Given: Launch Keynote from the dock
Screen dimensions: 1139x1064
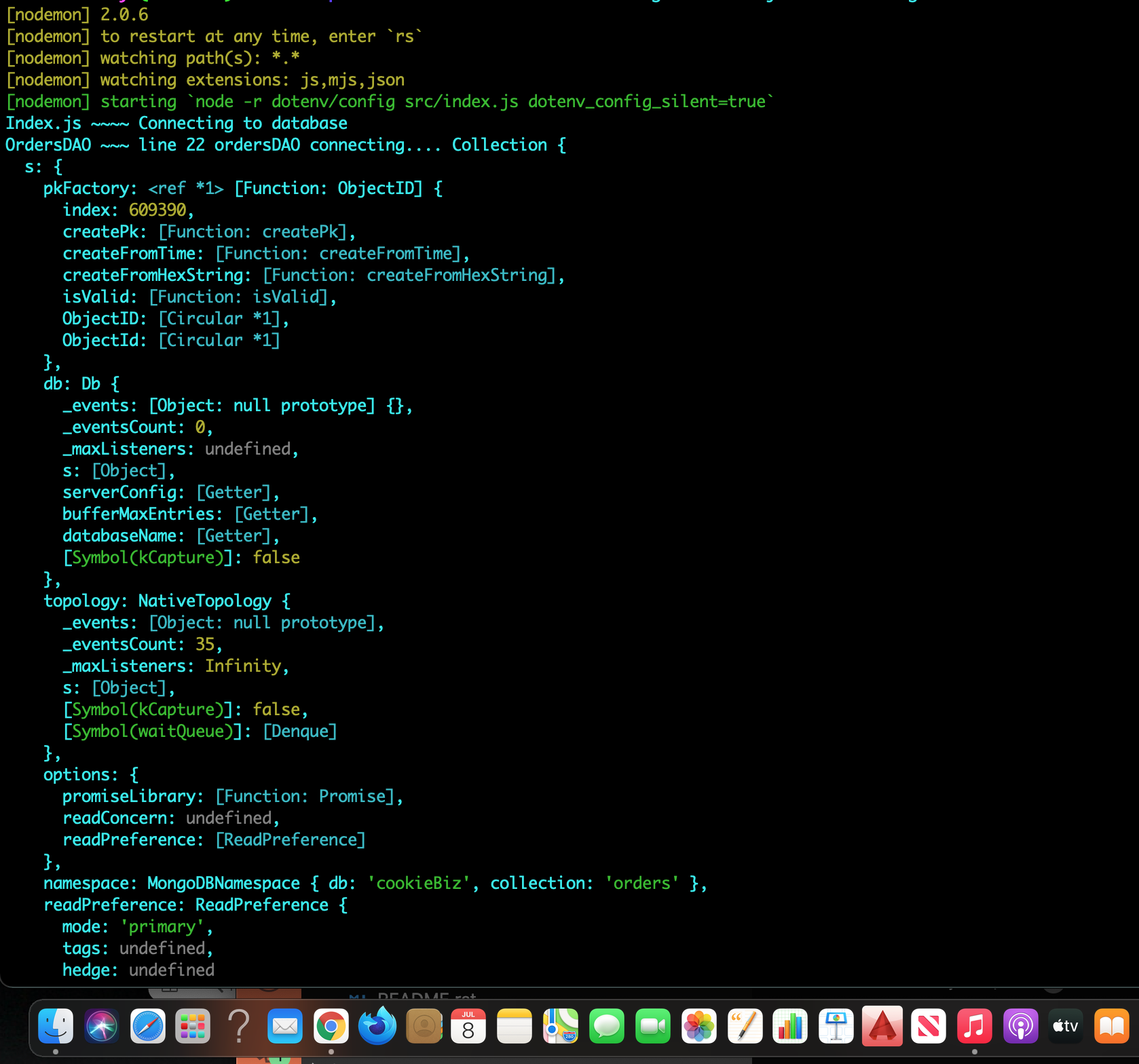Looking at the screenshot, I should 836,1026.
